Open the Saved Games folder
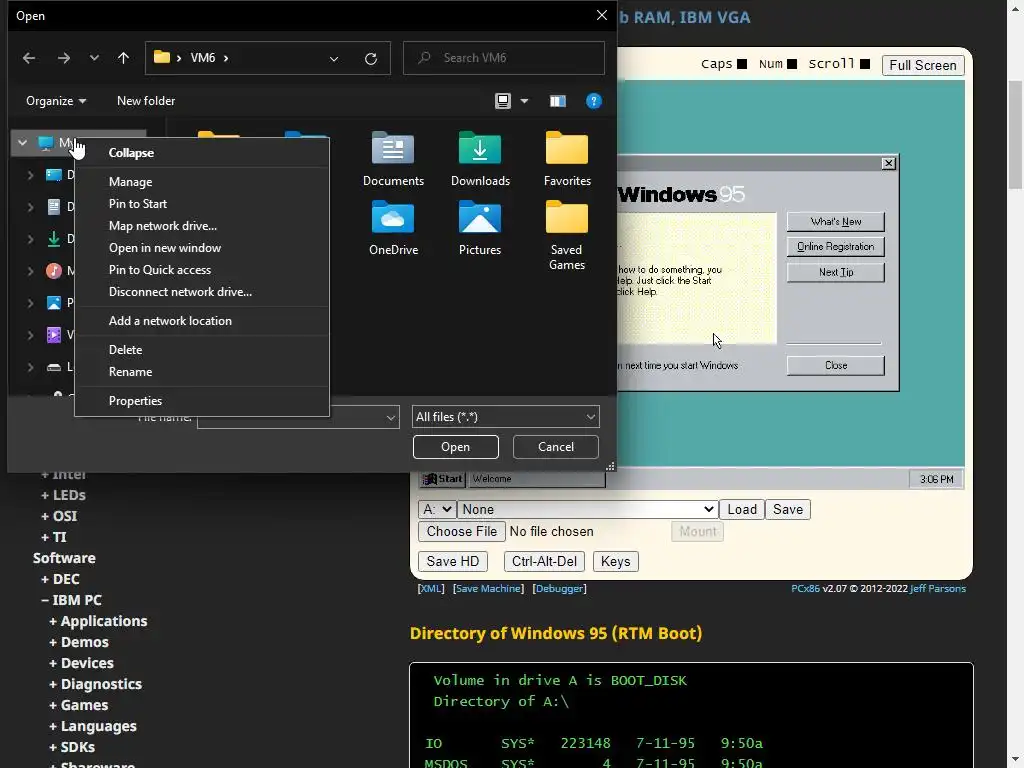 567,236
